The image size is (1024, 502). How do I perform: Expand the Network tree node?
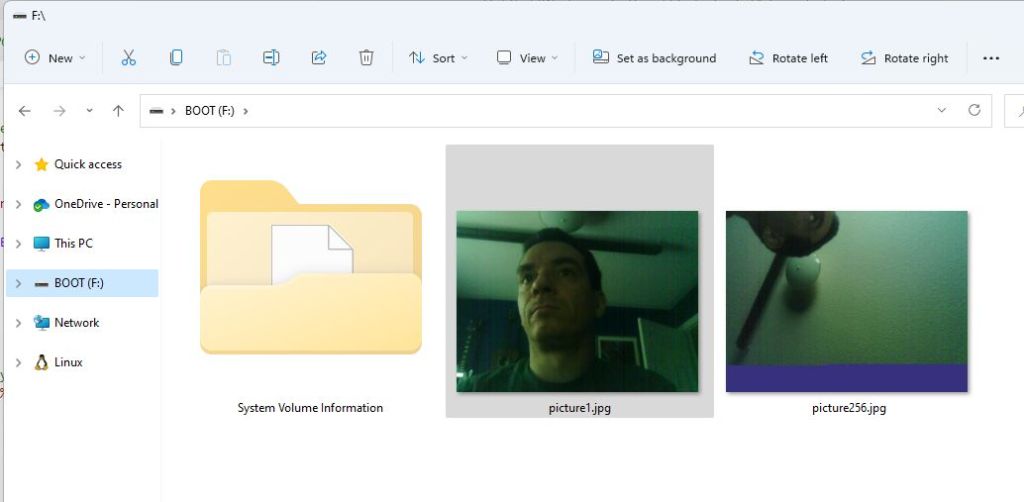(x=18, y=322)
